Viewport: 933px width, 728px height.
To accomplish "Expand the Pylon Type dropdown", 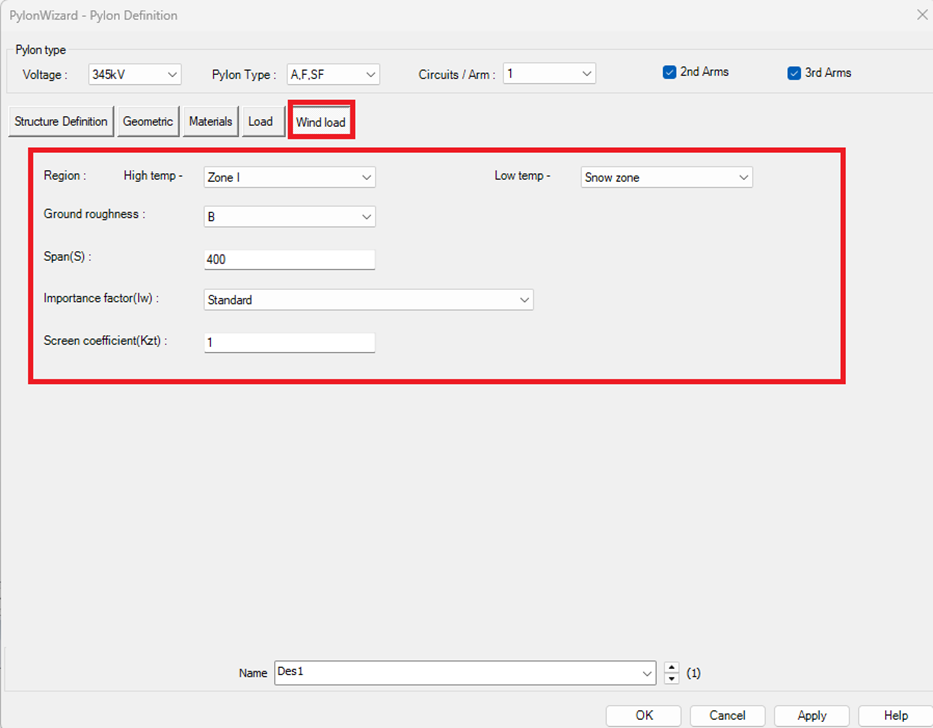I will click(x=333, y=74).
